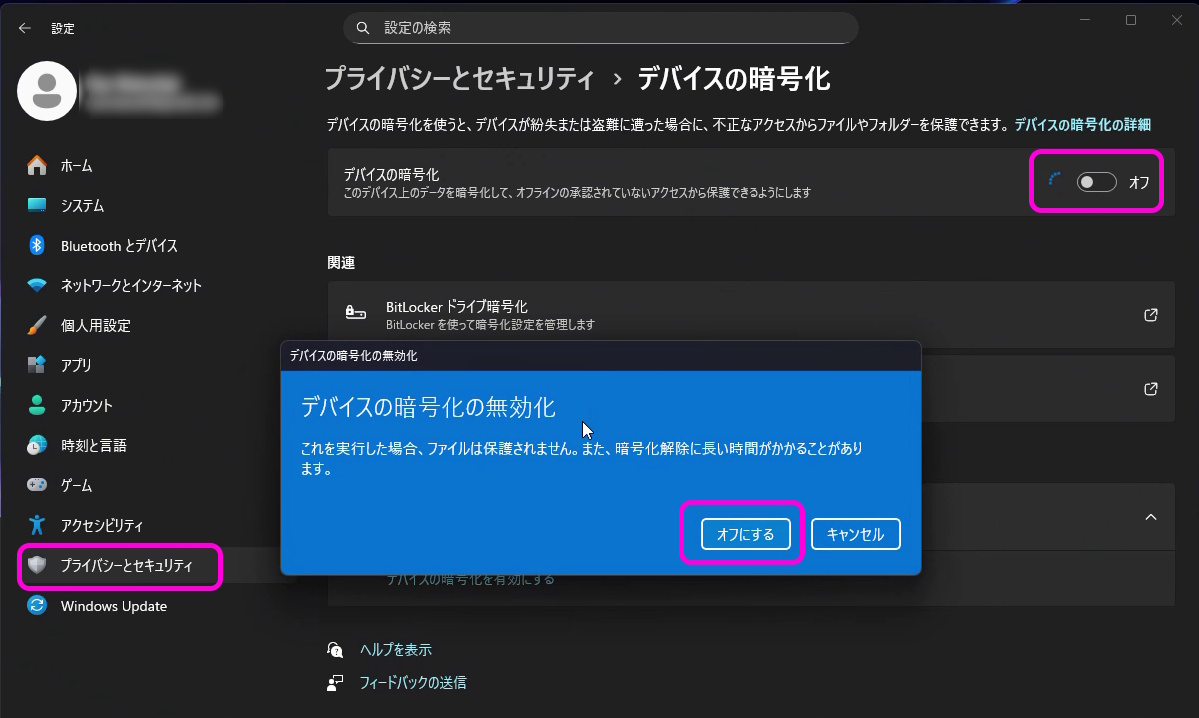Click フィードバックの送信 link
The height and width of the screenshot is (718, 1199).
tap(412, 683)
